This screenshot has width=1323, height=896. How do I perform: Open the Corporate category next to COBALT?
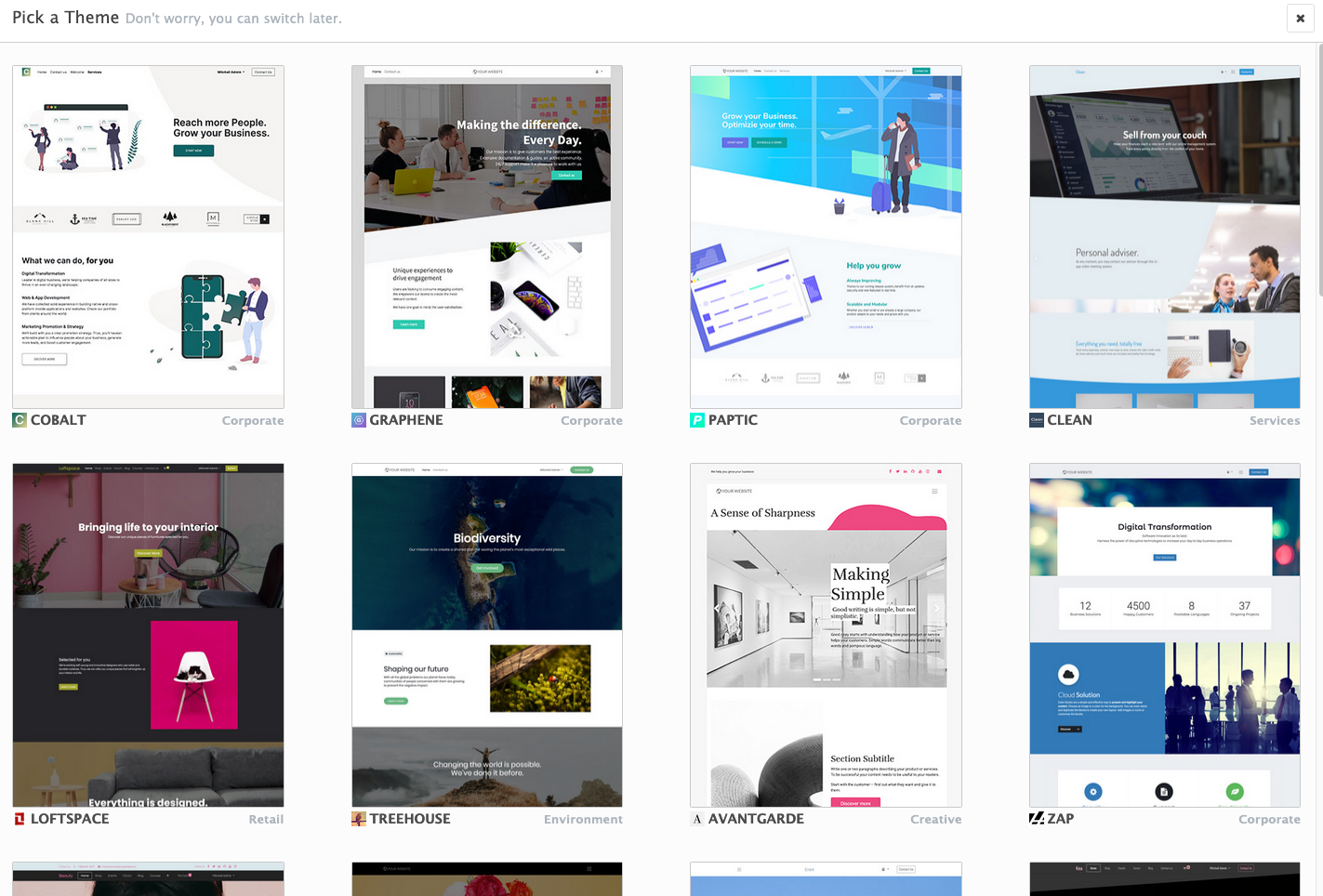(252, 420)
